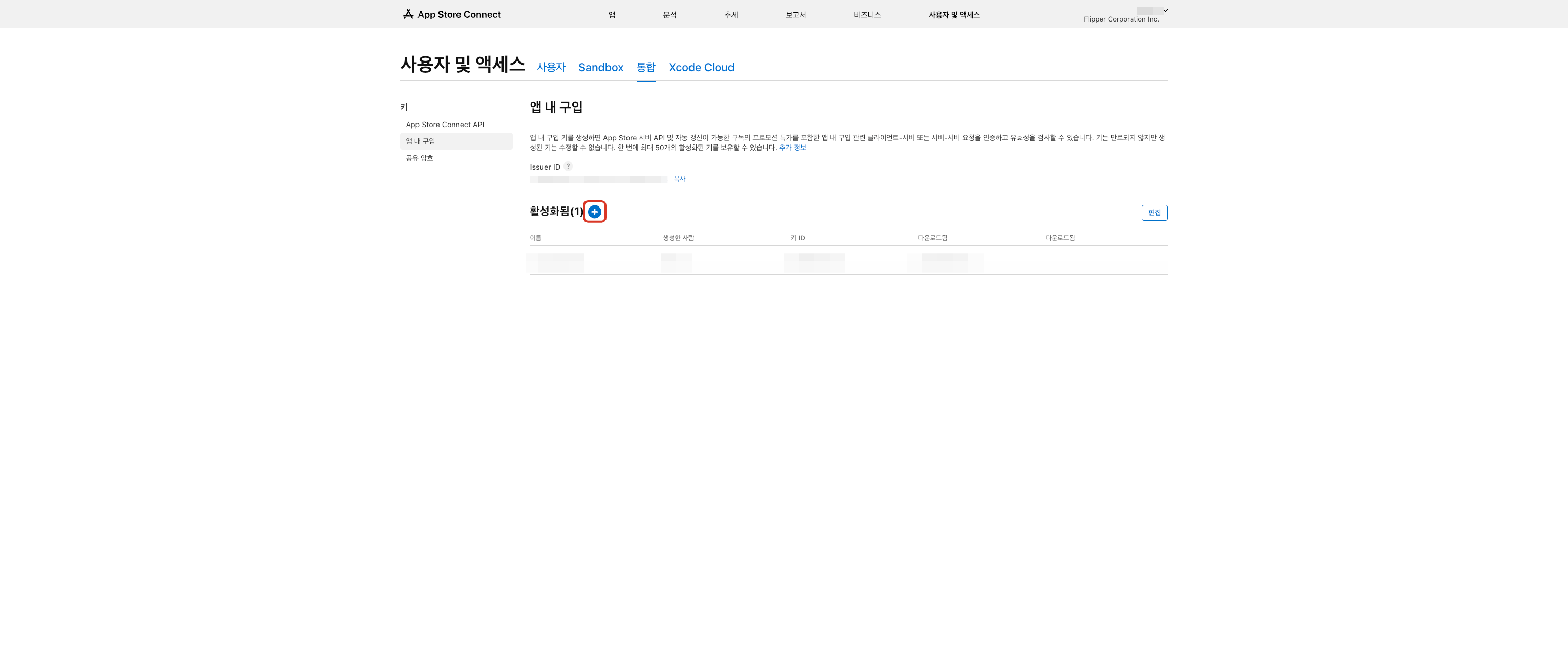The height and width of the screenshot is (663, 1568).
Task: Click the 이름 column header
Action: (535, 238)
